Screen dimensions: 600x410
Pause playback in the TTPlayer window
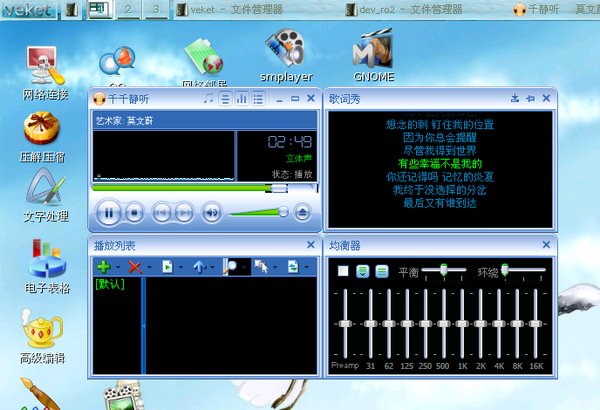[x=109, y=212]
